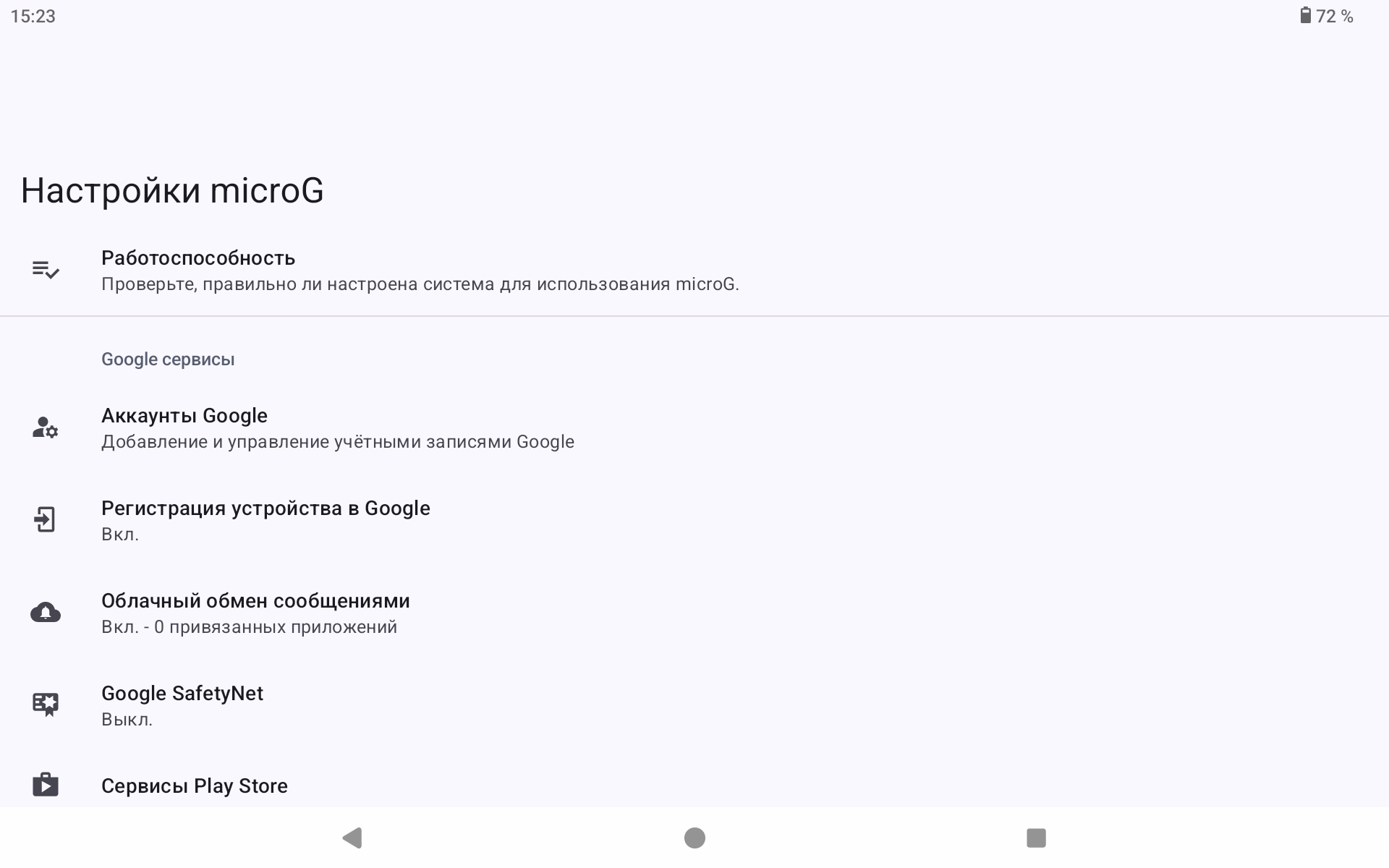Image resolution: width=1389 pixels, height=868 pixels.
Task: Tap the self-check checklist icon
Action: [x=45, y=271]
